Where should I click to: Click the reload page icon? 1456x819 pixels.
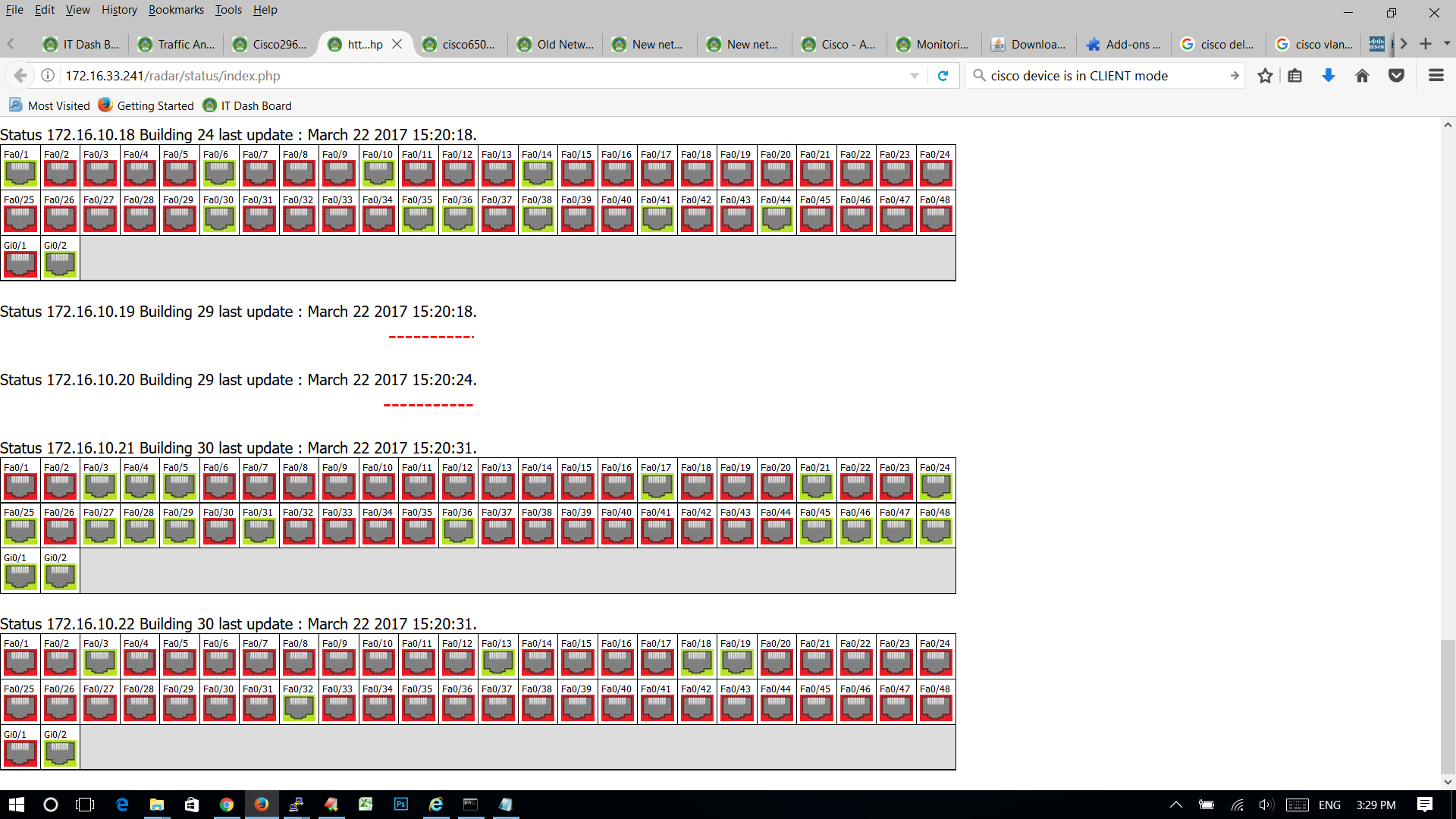click(943, 76)
